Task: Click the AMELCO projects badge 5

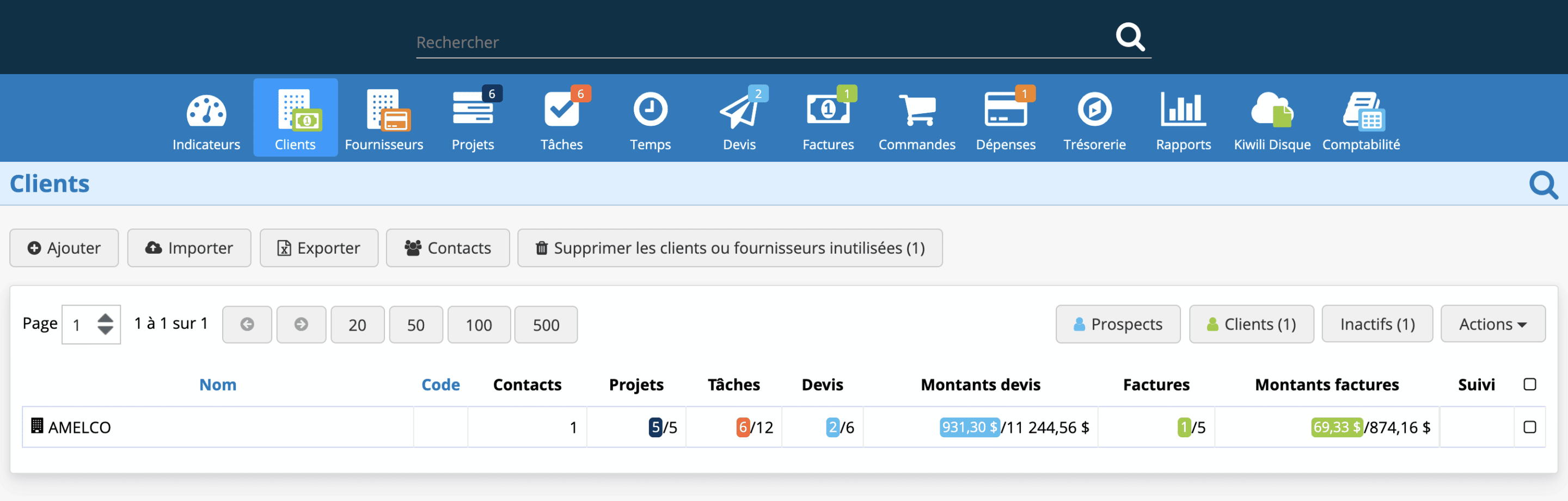Action: 655,427
